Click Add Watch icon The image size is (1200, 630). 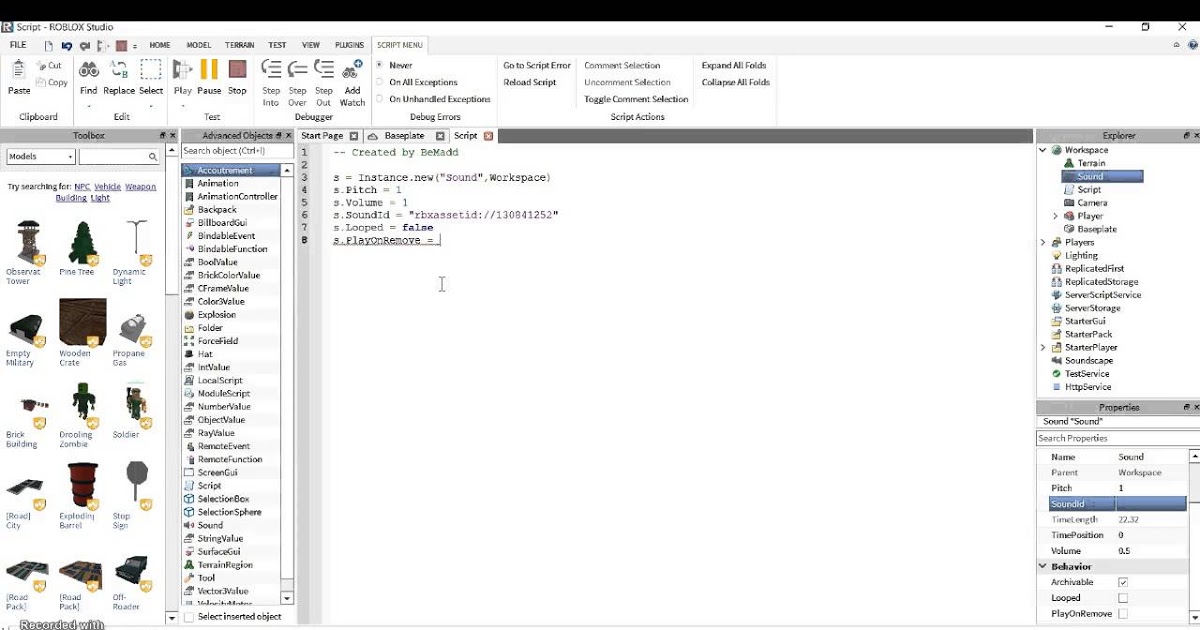click(x=352, y=70)
